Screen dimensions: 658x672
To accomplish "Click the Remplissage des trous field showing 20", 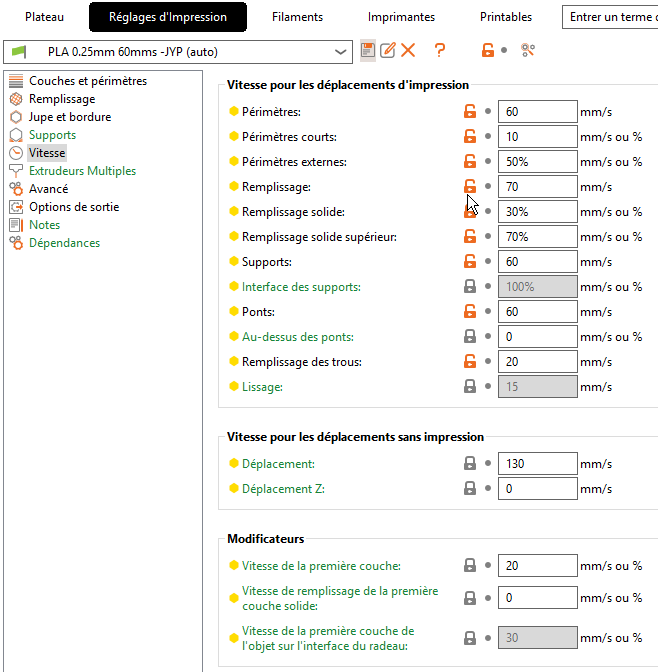I will (x=538, y=362).
